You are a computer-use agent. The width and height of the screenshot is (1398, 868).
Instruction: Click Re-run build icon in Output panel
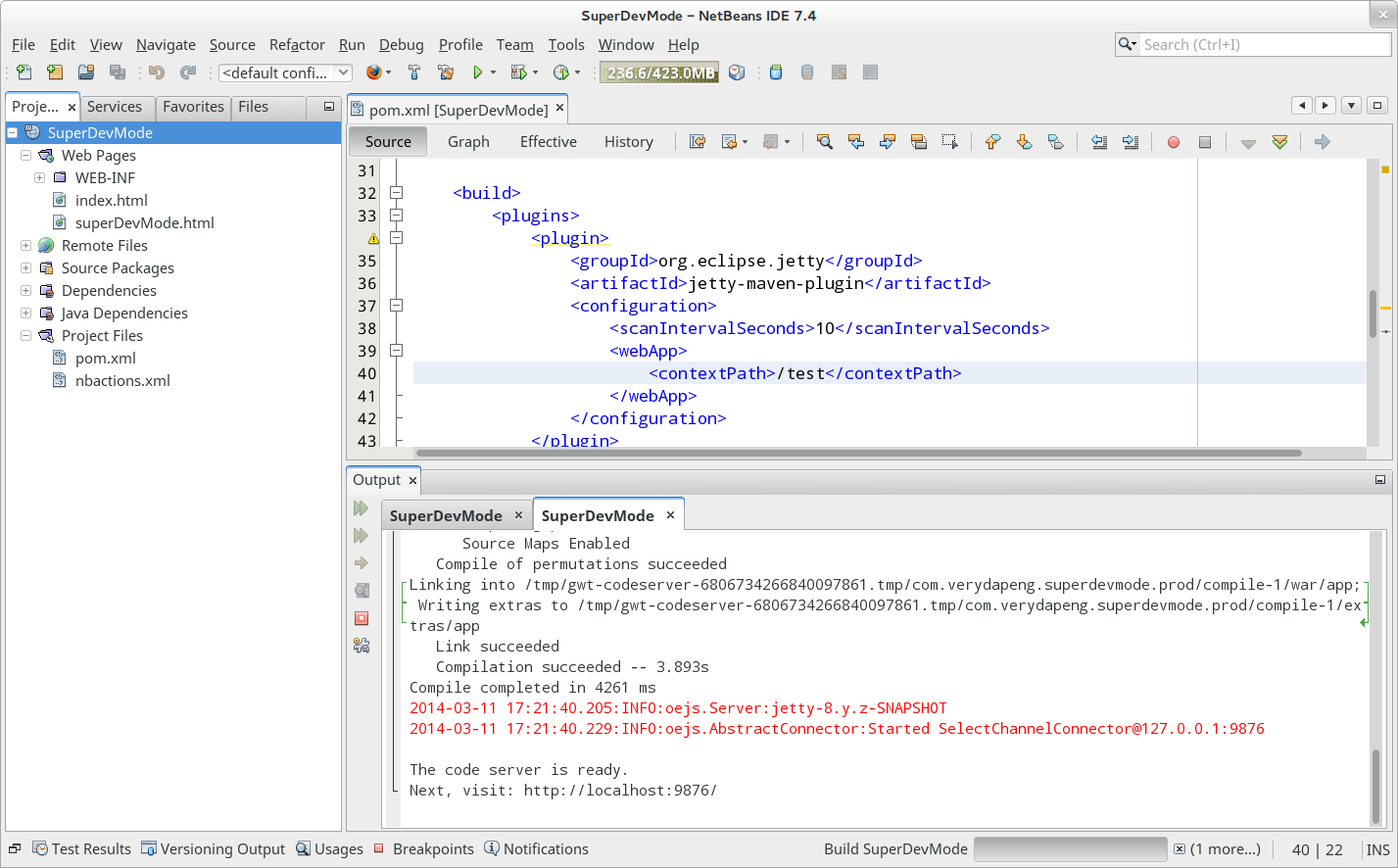(361, 508)
